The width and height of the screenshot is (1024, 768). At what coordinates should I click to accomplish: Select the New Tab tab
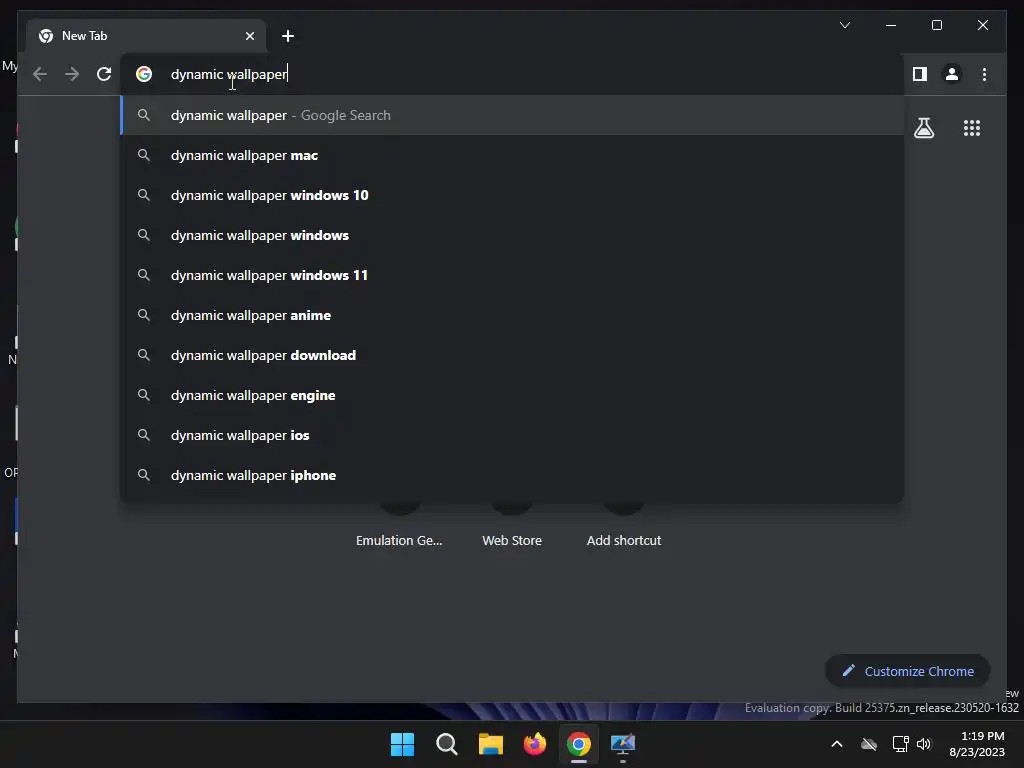click(x=146, y=36)
